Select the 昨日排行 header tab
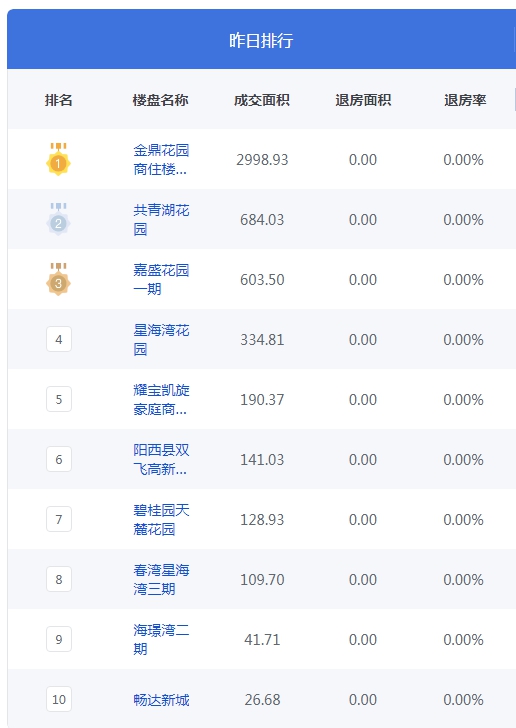 click(x=261, y=40)
